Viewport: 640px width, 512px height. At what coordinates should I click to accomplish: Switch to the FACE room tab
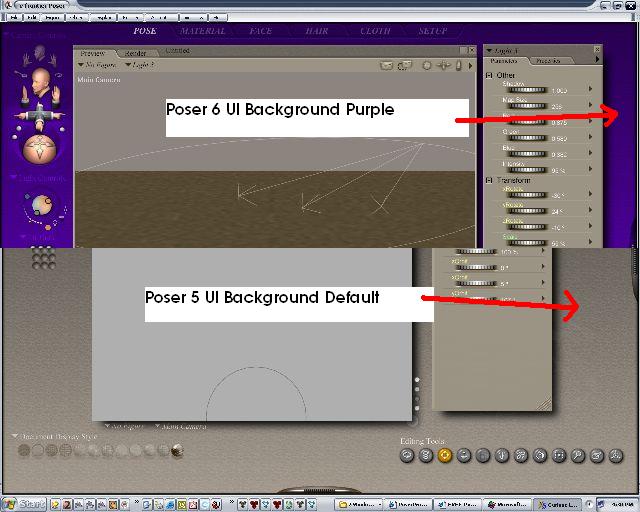coord(260,31)
